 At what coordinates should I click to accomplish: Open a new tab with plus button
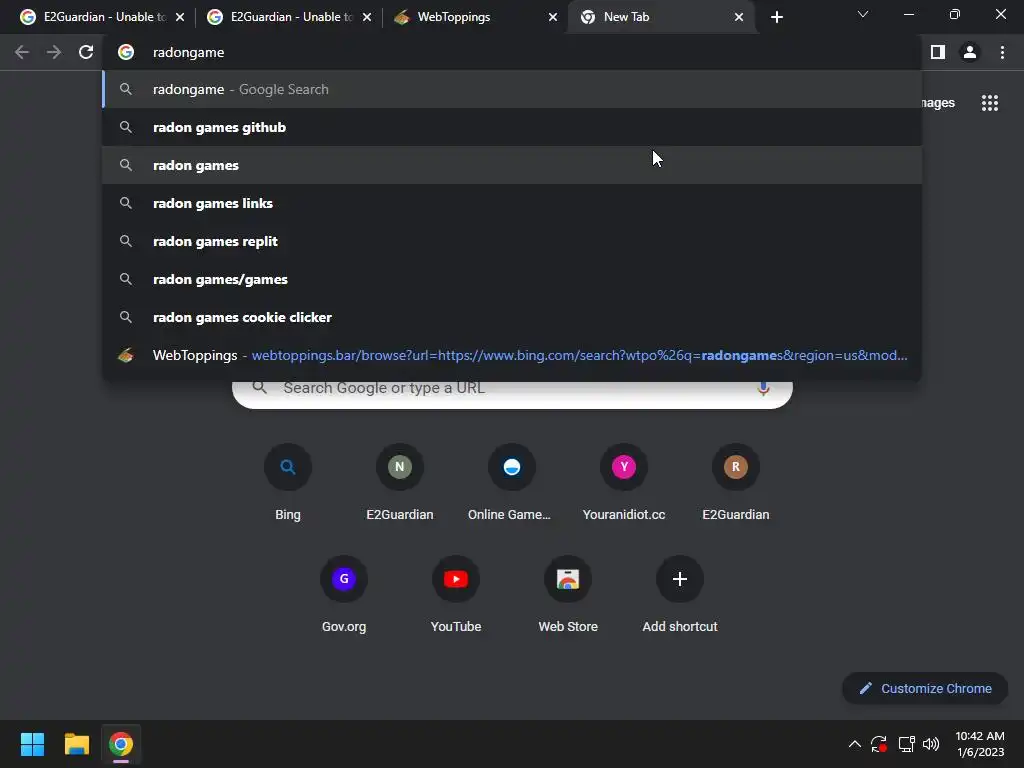click(x=776, y=17)
